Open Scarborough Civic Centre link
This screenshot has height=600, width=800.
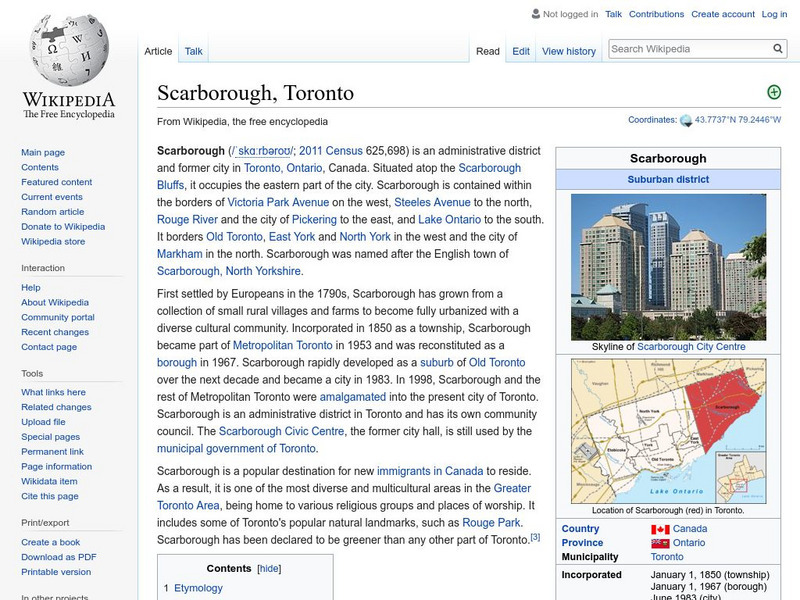click(282, 432)
